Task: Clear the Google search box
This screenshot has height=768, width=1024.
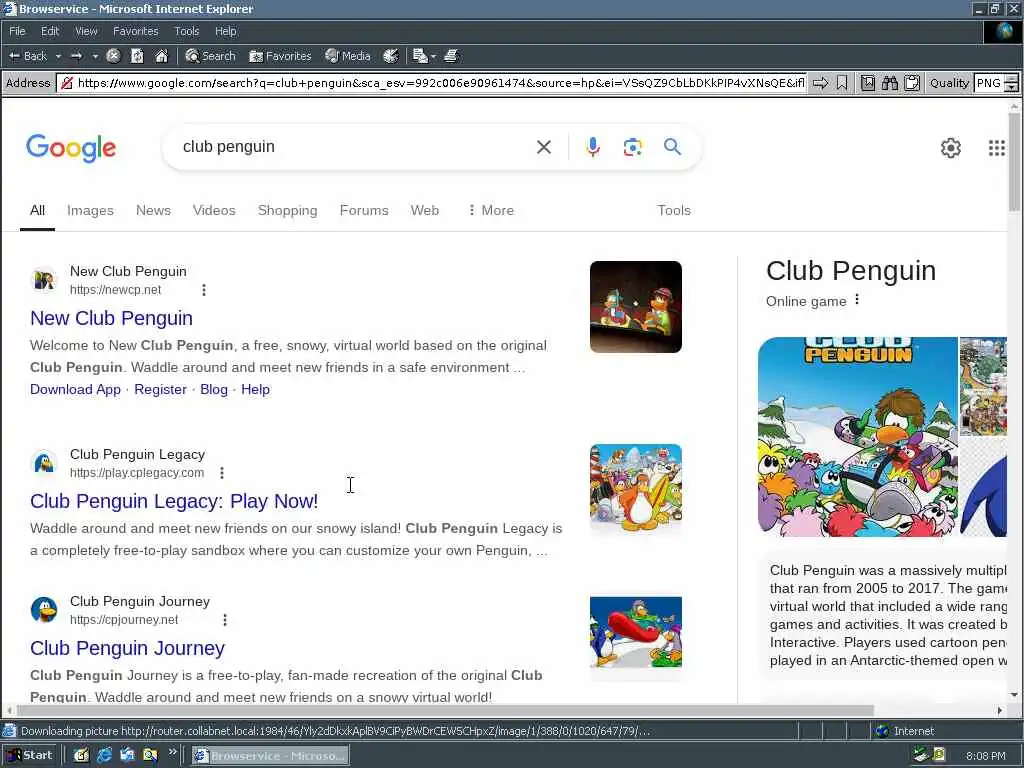Action: (x=543, y=147)
